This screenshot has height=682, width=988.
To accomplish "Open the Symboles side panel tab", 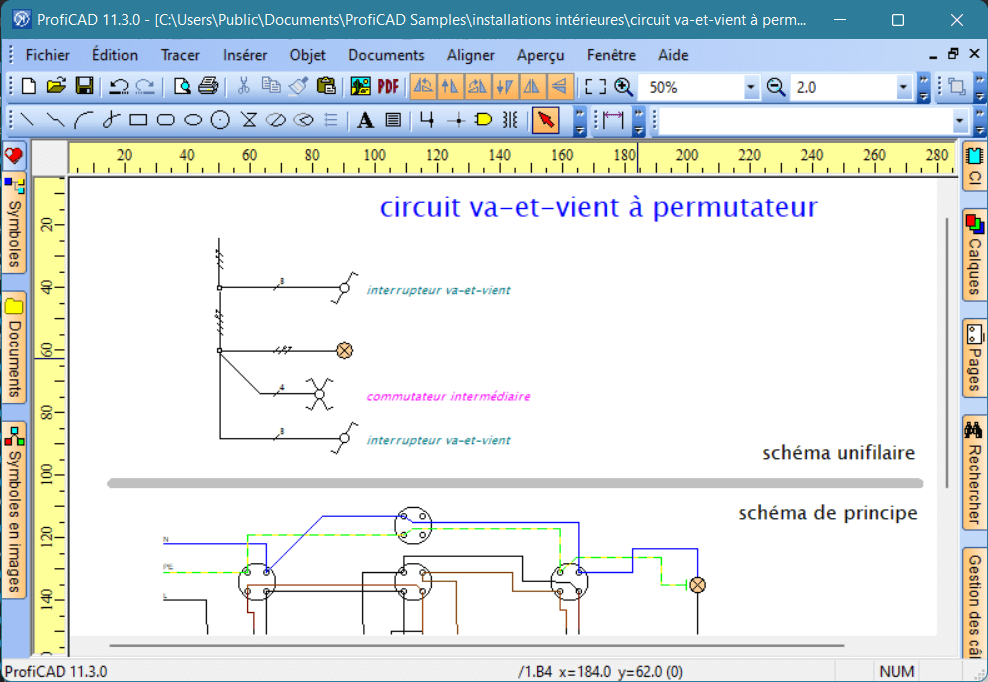I will pos(14,224).
